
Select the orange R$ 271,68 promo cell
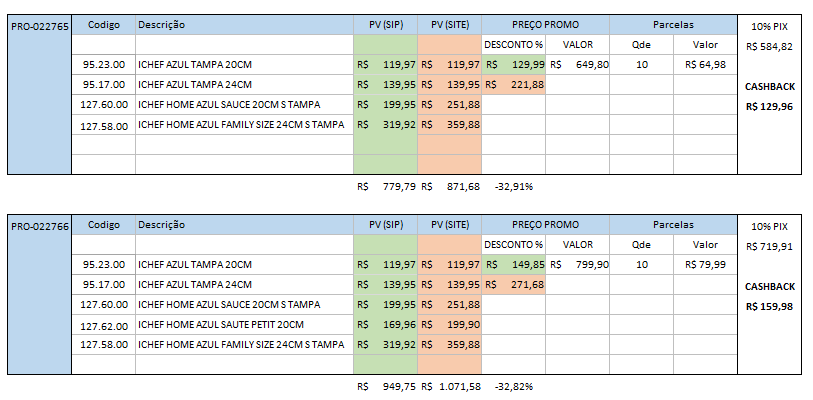pyautogui.click(x=513, y=285)
